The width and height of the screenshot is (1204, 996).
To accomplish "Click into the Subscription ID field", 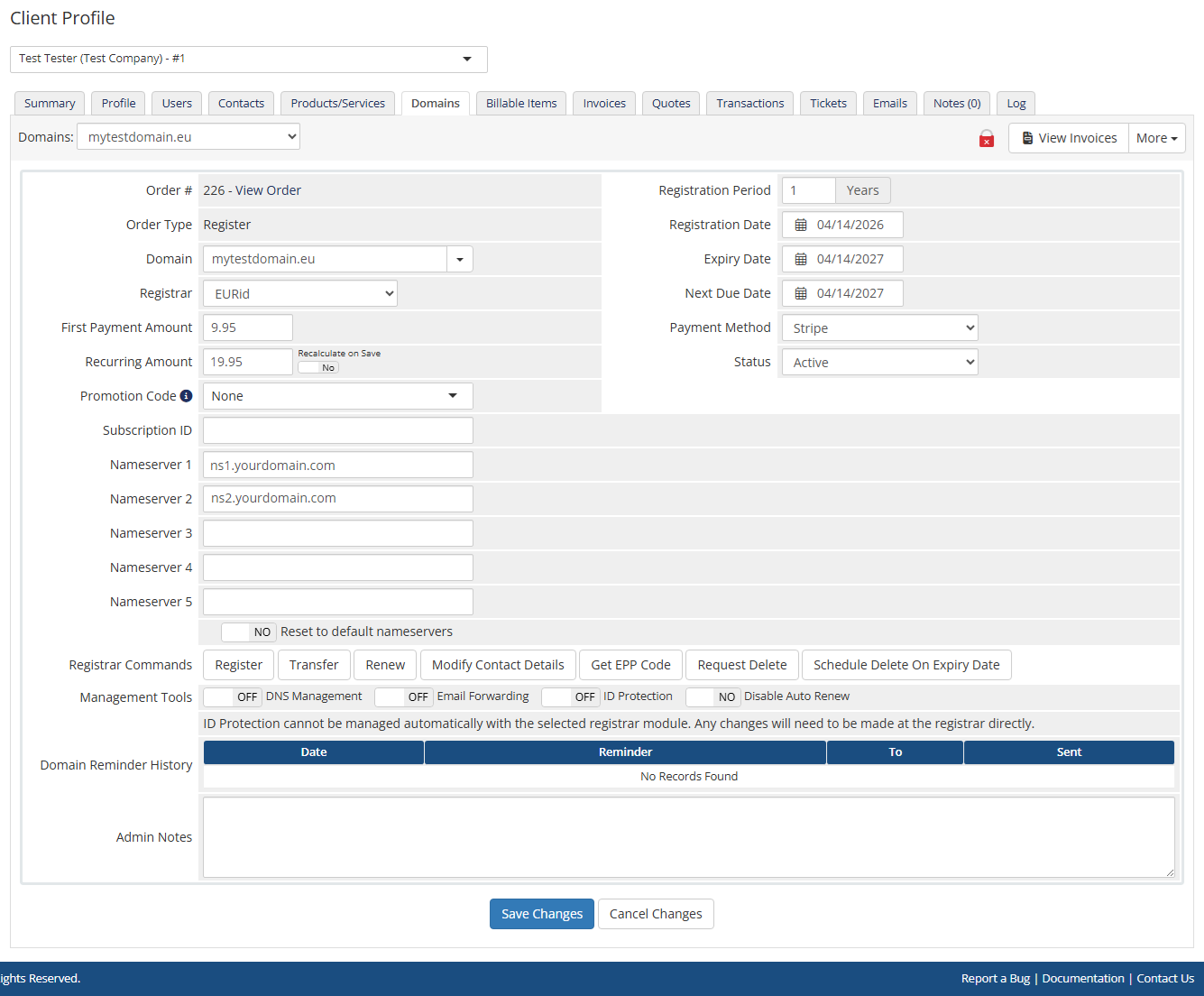I will (338, 430).
